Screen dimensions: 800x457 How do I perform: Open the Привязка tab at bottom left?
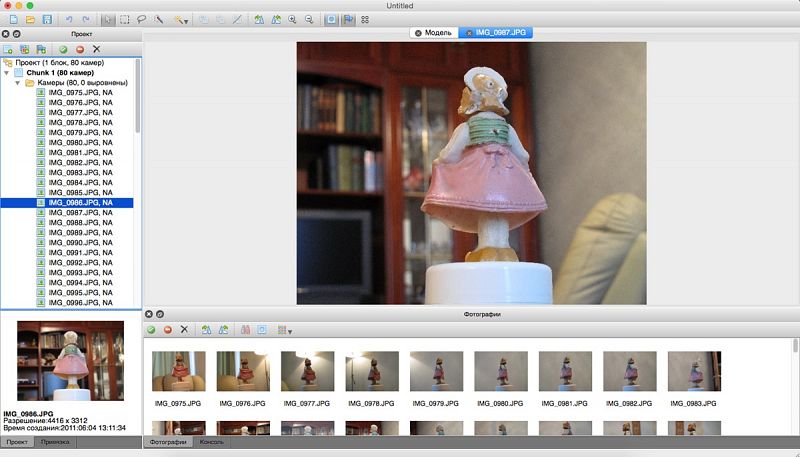coord(55,441)
